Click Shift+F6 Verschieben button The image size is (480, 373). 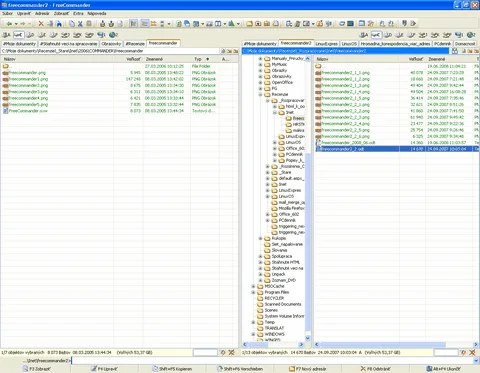(x=240, y=369)
